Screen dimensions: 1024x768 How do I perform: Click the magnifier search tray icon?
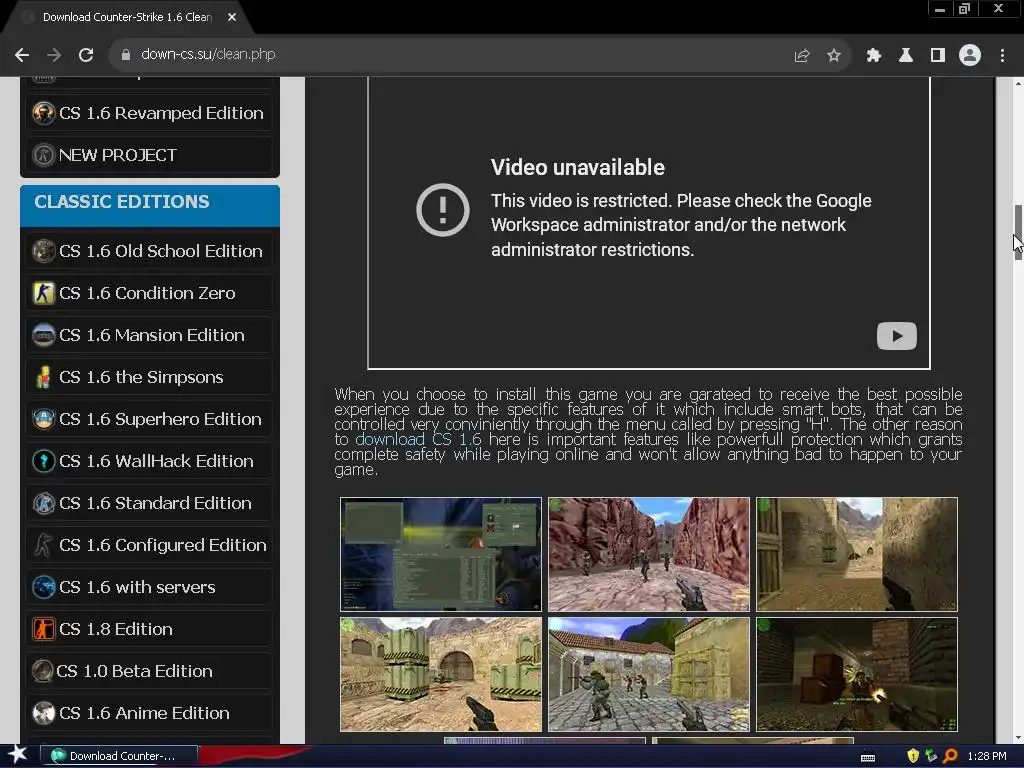click(950, 756)
